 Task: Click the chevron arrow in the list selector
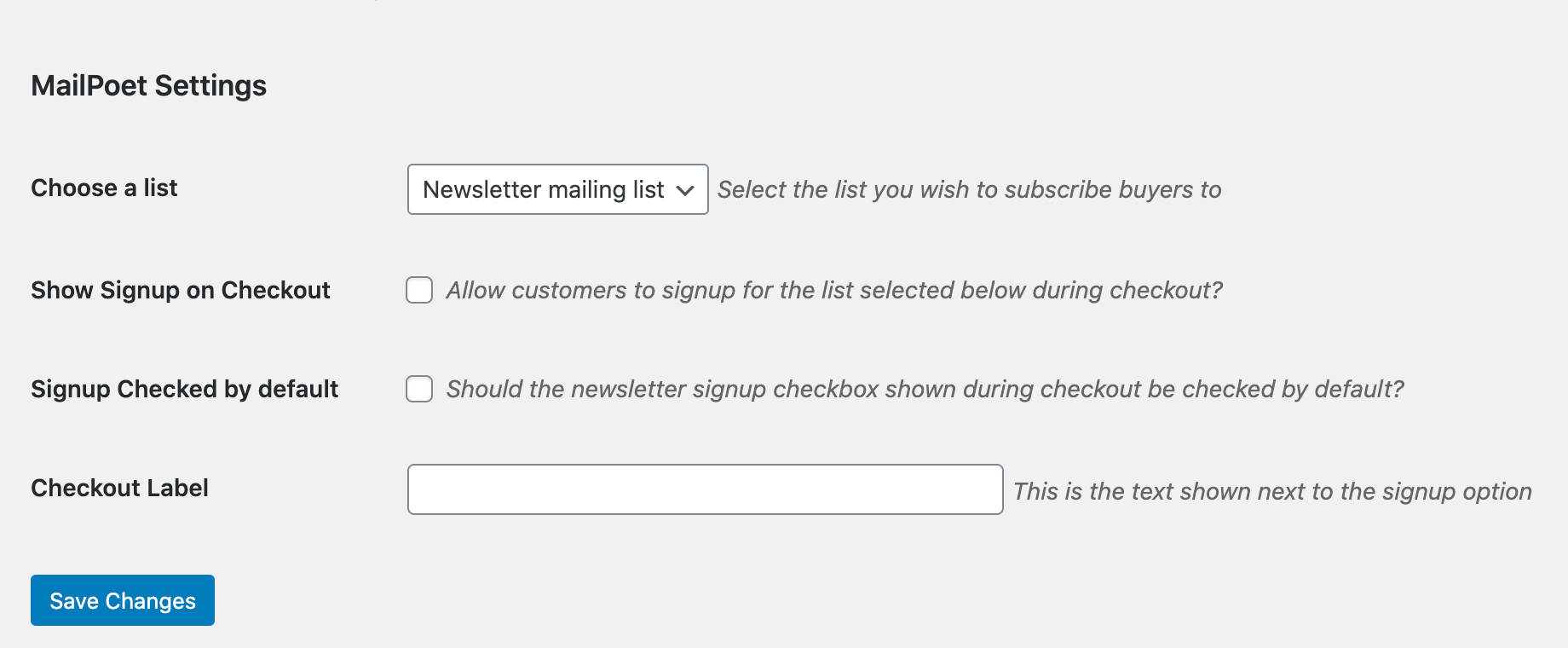tap(685, 190)
